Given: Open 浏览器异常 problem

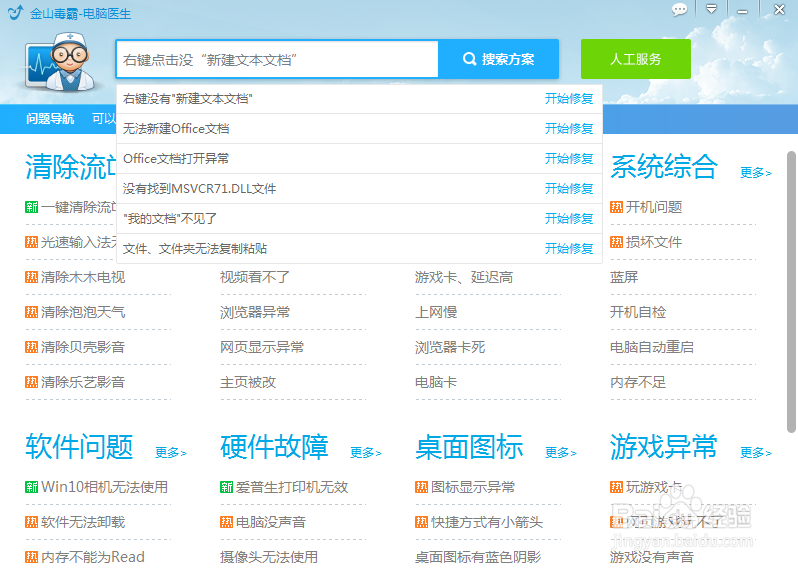Looking at the screenshot, I should [255, 312].
